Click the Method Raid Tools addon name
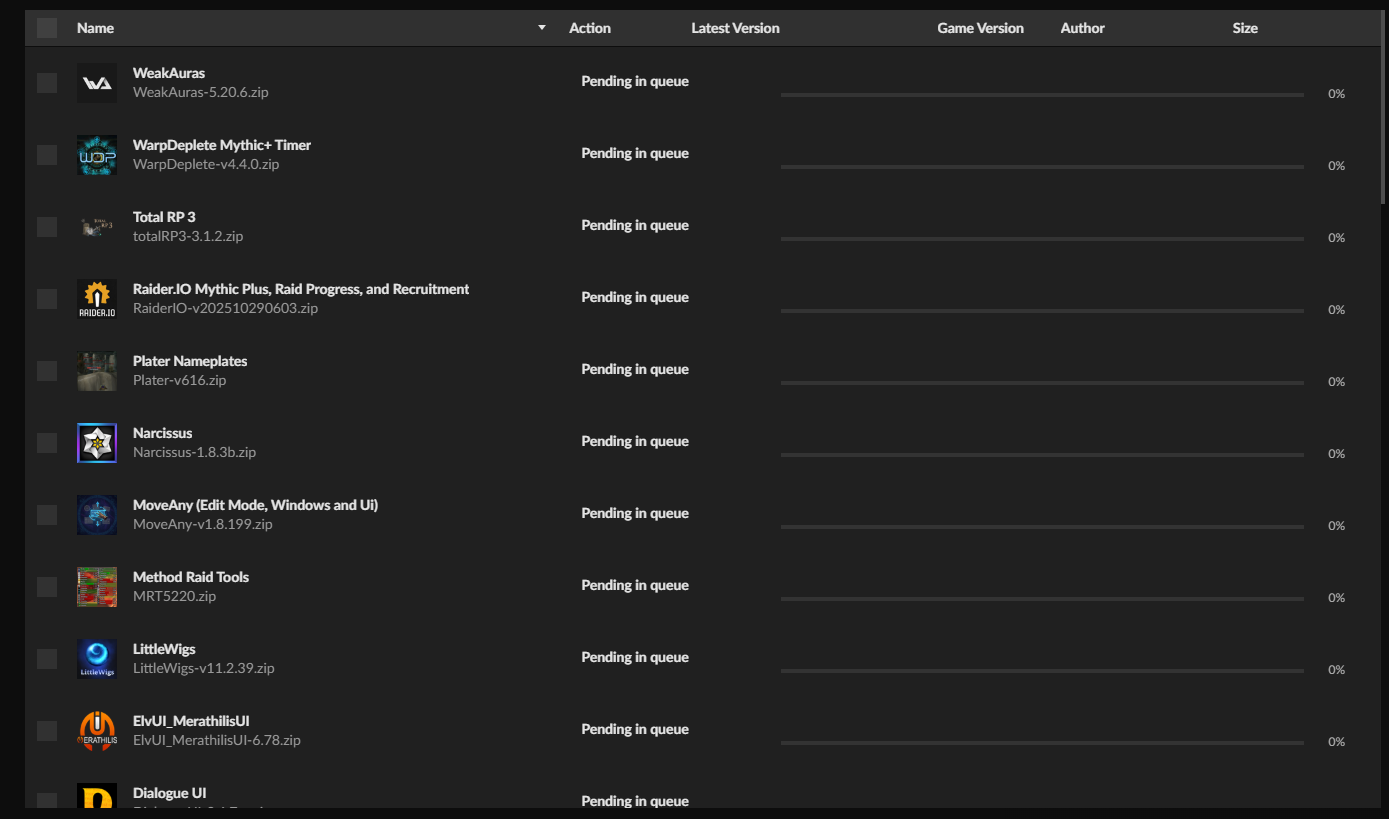 coord(191,577)
